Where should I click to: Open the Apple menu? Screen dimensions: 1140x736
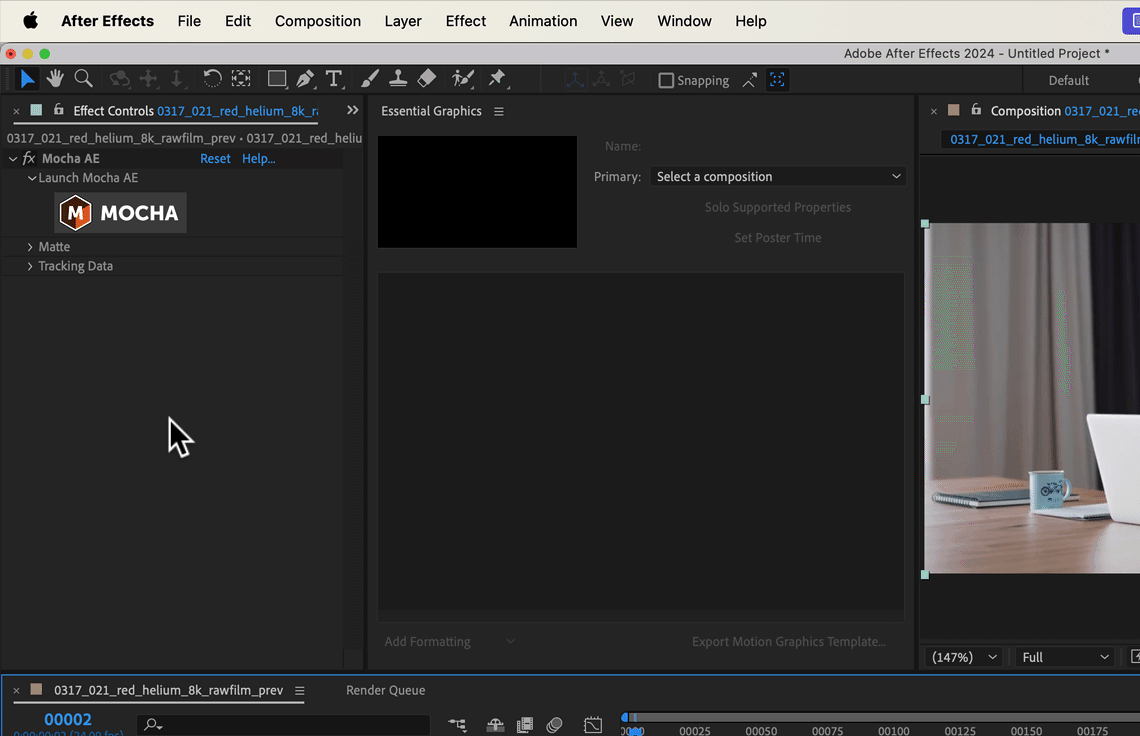pyautogui.click(x=31, y=21)
